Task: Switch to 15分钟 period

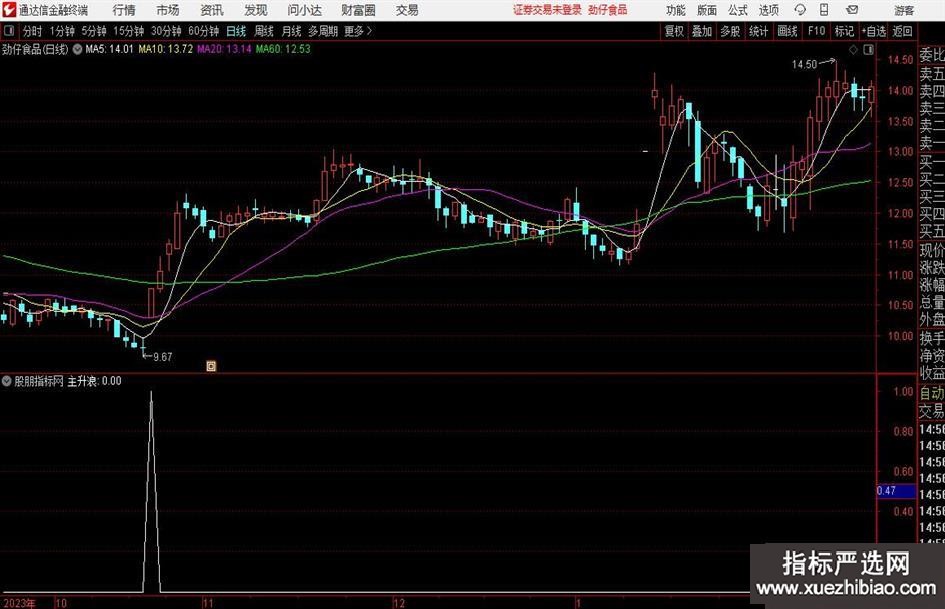Action: 128,31
